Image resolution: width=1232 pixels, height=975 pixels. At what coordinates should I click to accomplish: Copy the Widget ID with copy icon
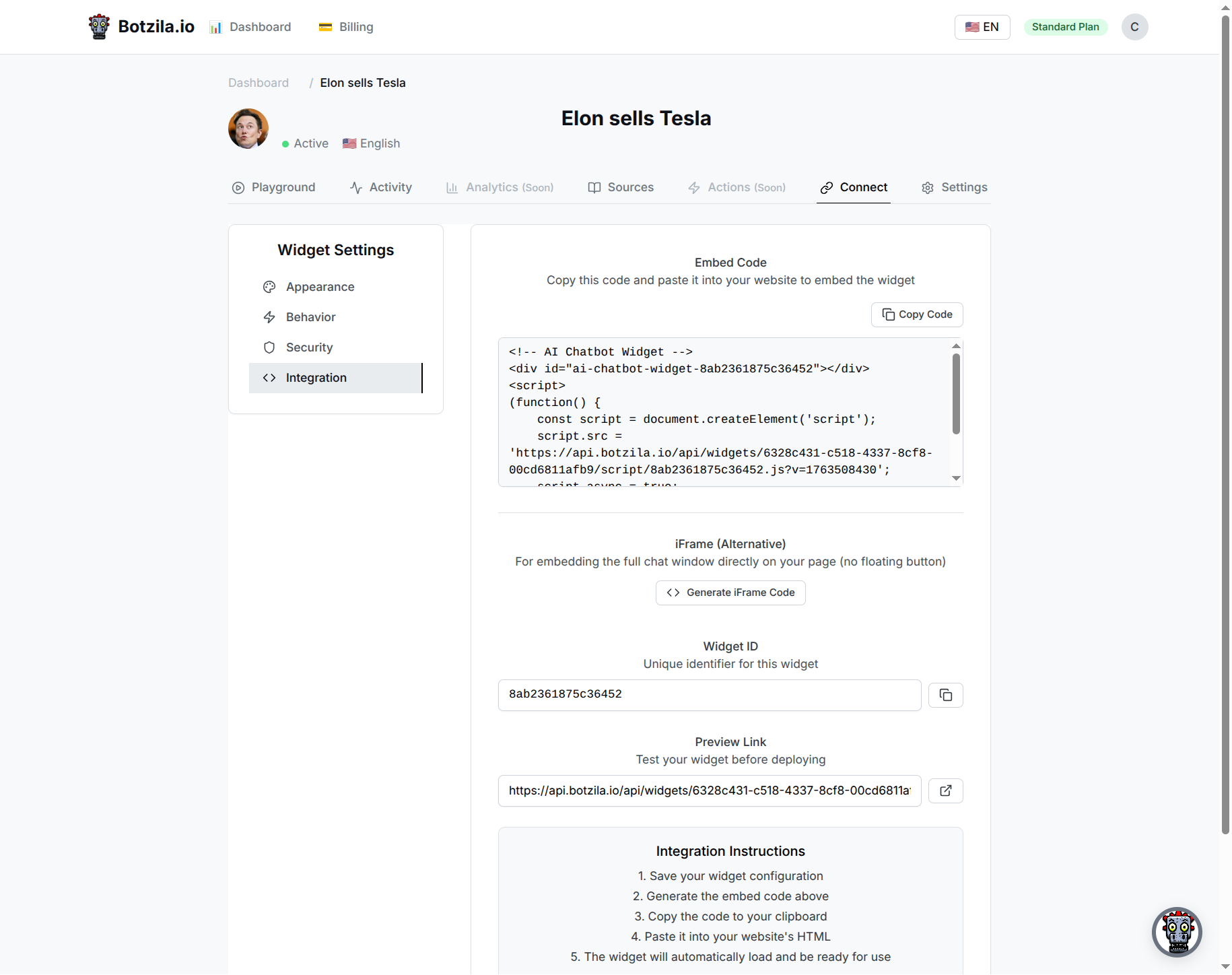[946, 695]
